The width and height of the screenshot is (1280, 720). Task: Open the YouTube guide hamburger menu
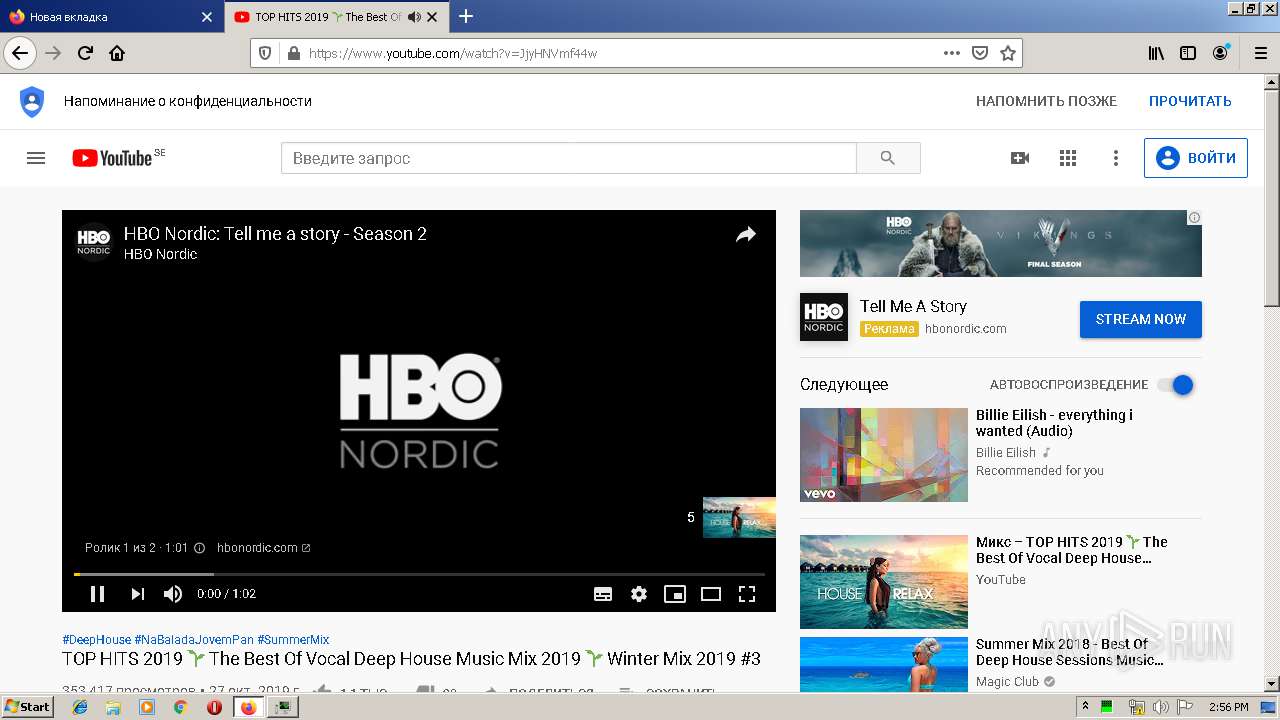coord(36,158)
